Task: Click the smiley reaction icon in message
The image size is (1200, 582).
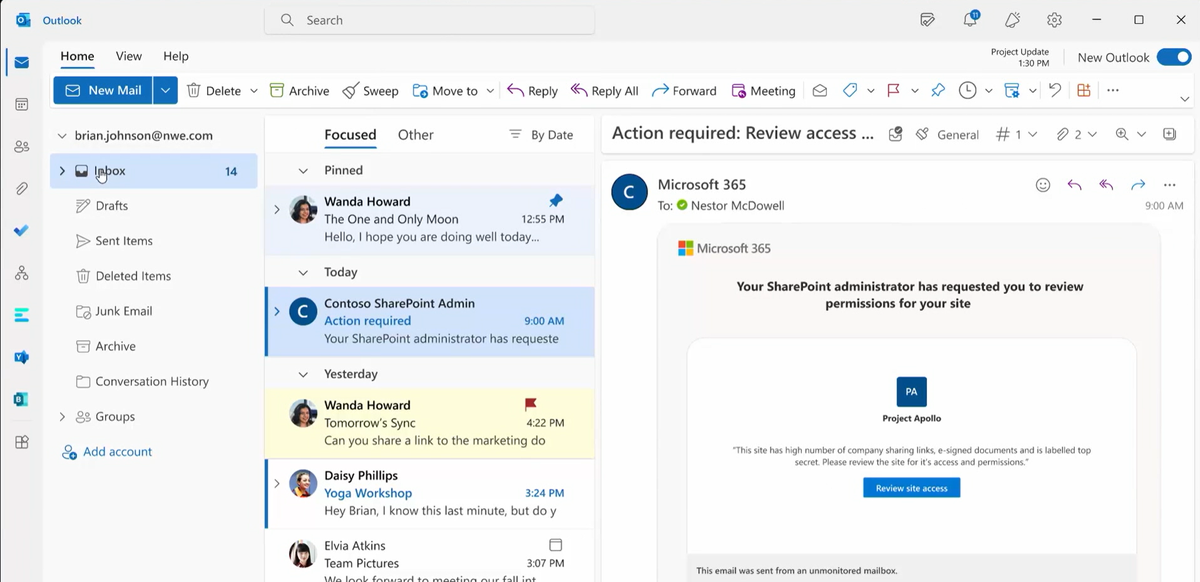Action: [1043, 185]
